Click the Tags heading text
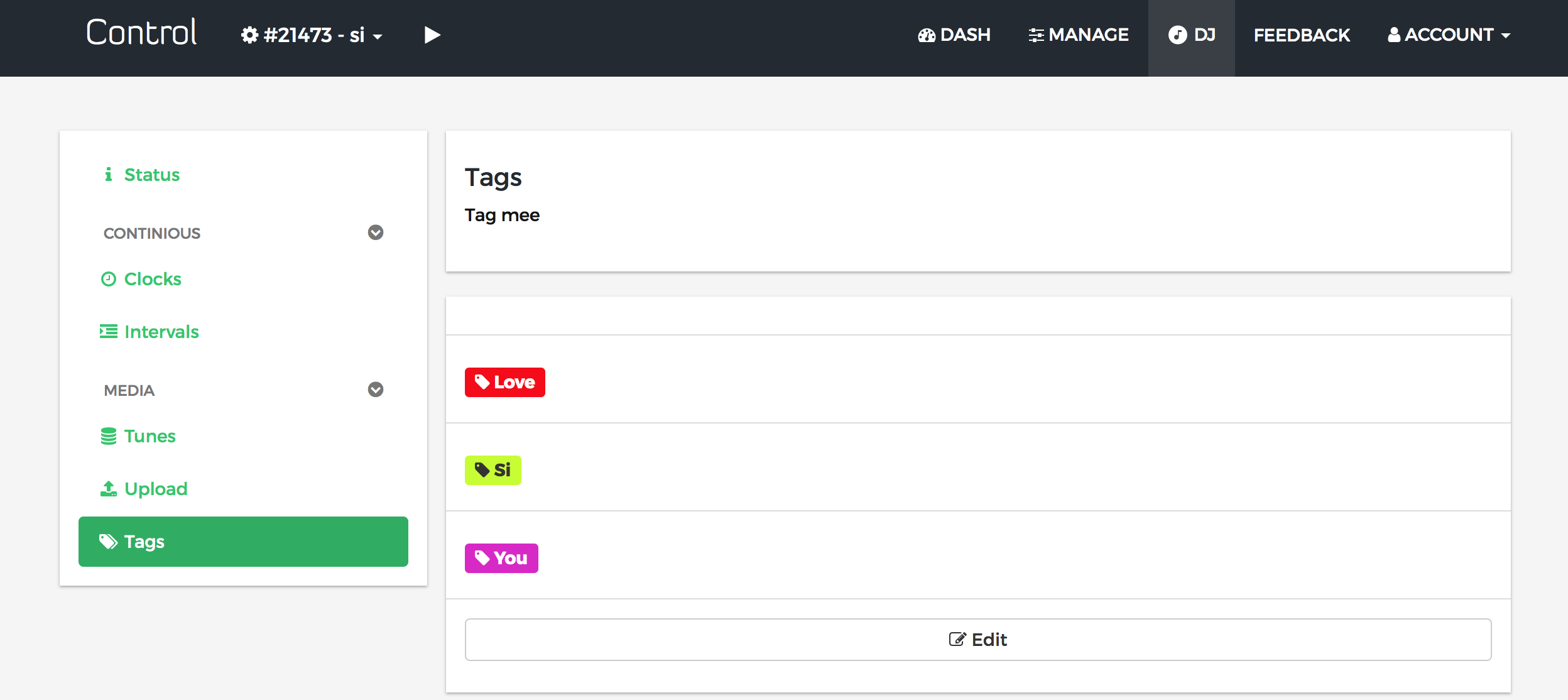The height and width of the screenshot is (700, 1568). pos(493,178)
